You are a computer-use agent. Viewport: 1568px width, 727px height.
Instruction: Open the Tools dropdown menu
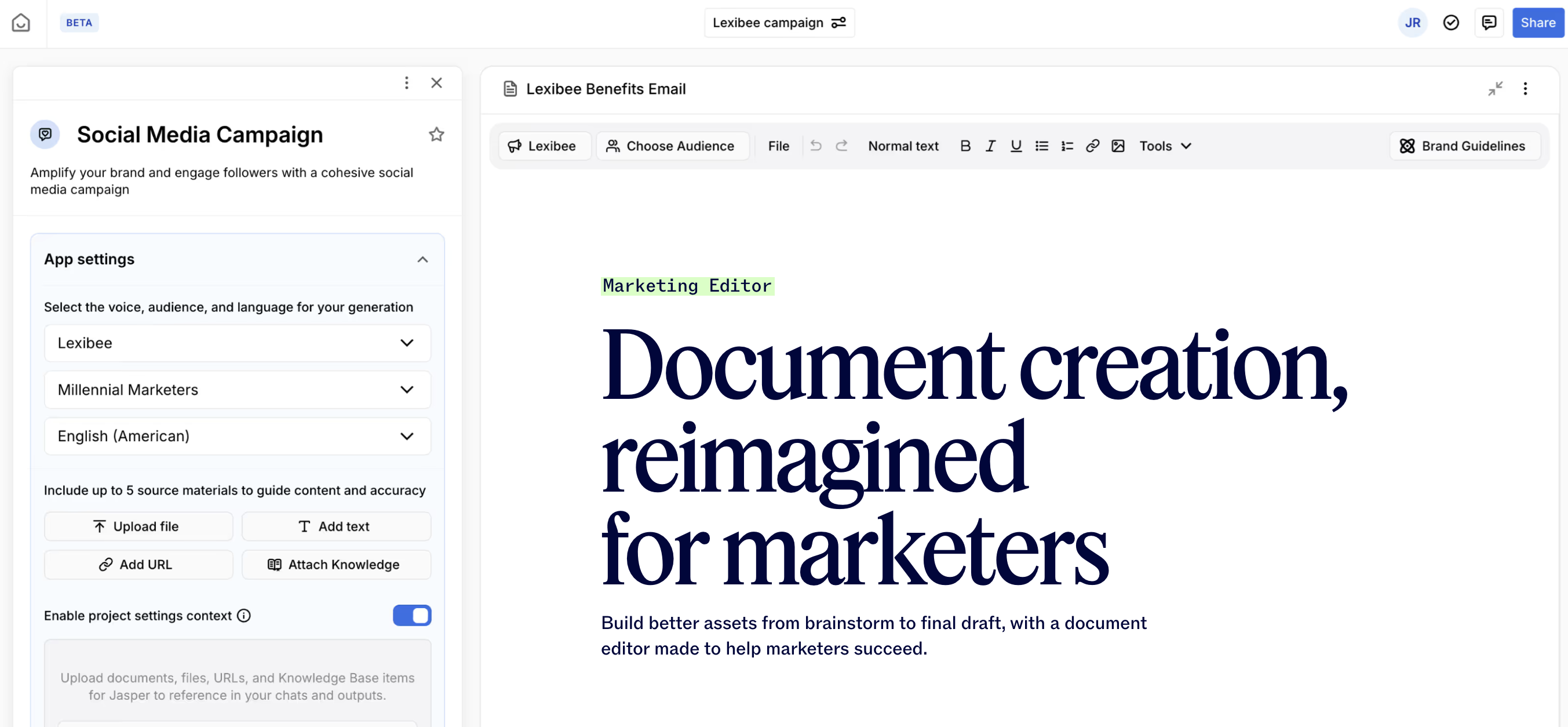pyautogui.click(x=1165, y=146)
